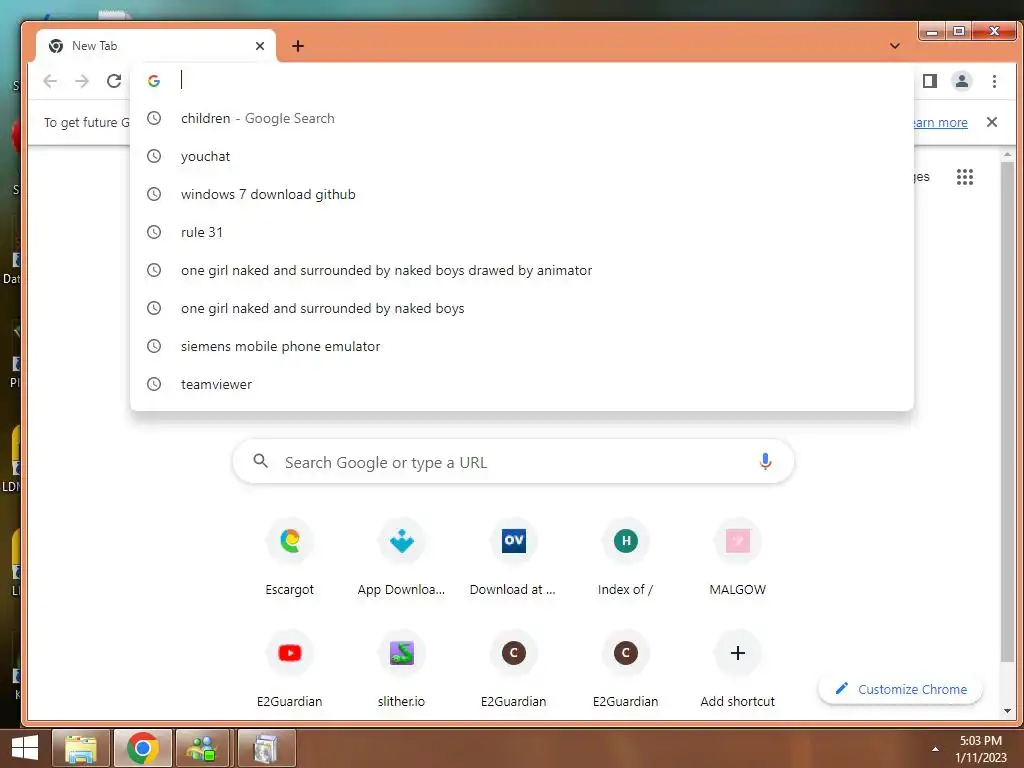
Task: Select the New Tab tab
Action: pyautogui.click(x=155, y=46)
